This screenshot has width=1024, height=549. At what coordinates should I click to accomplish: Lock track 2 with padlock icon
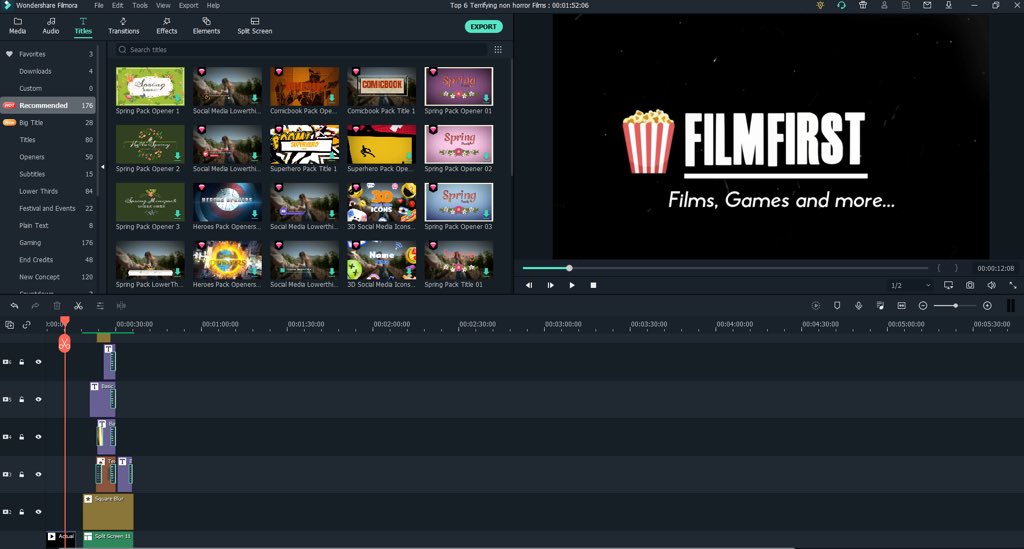click(22, 512)
